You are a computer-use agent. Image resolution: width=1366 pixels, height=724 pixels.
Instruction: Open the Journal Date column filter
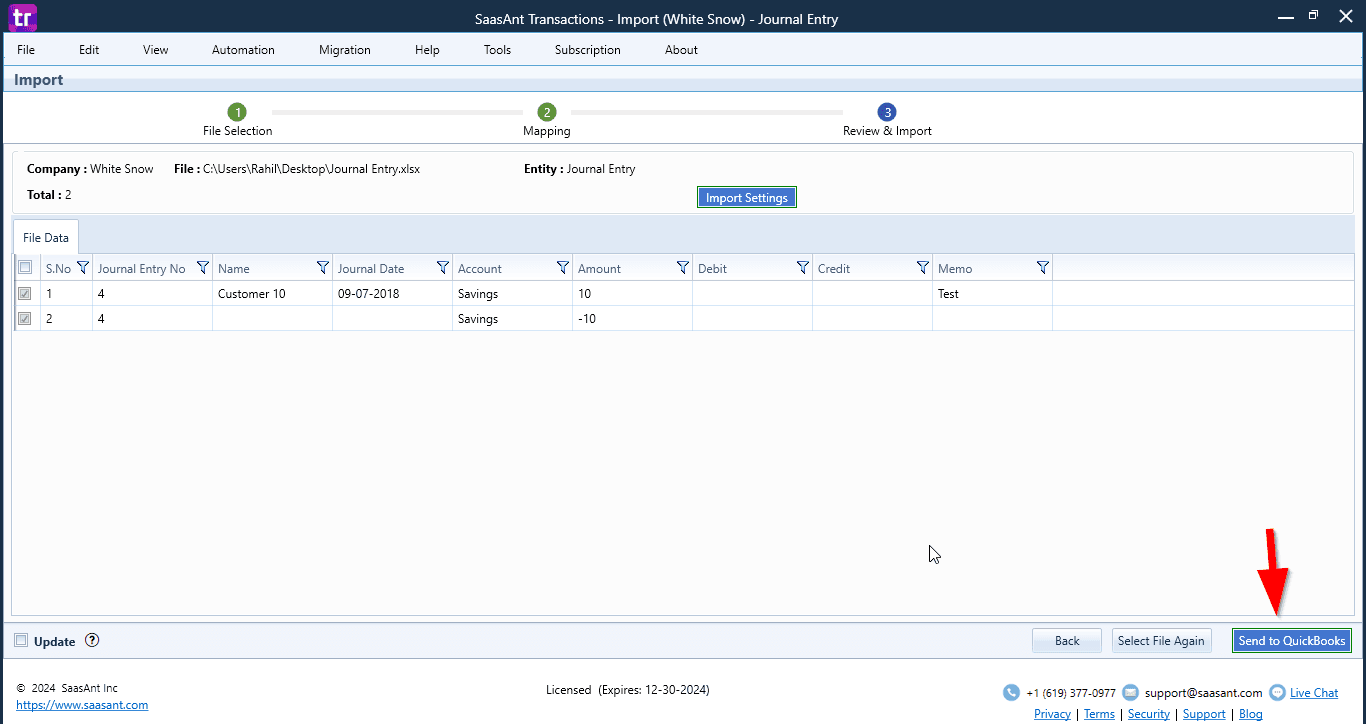click(443, 268)
